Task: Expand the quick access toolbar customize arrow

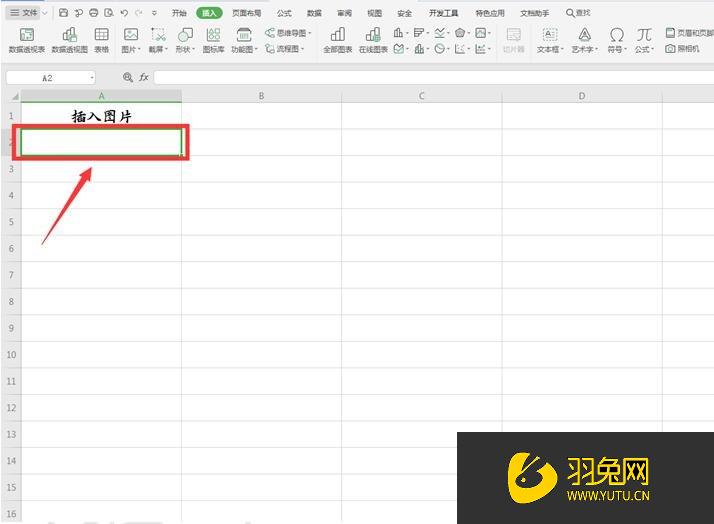Action: click(x=154, y=13)
